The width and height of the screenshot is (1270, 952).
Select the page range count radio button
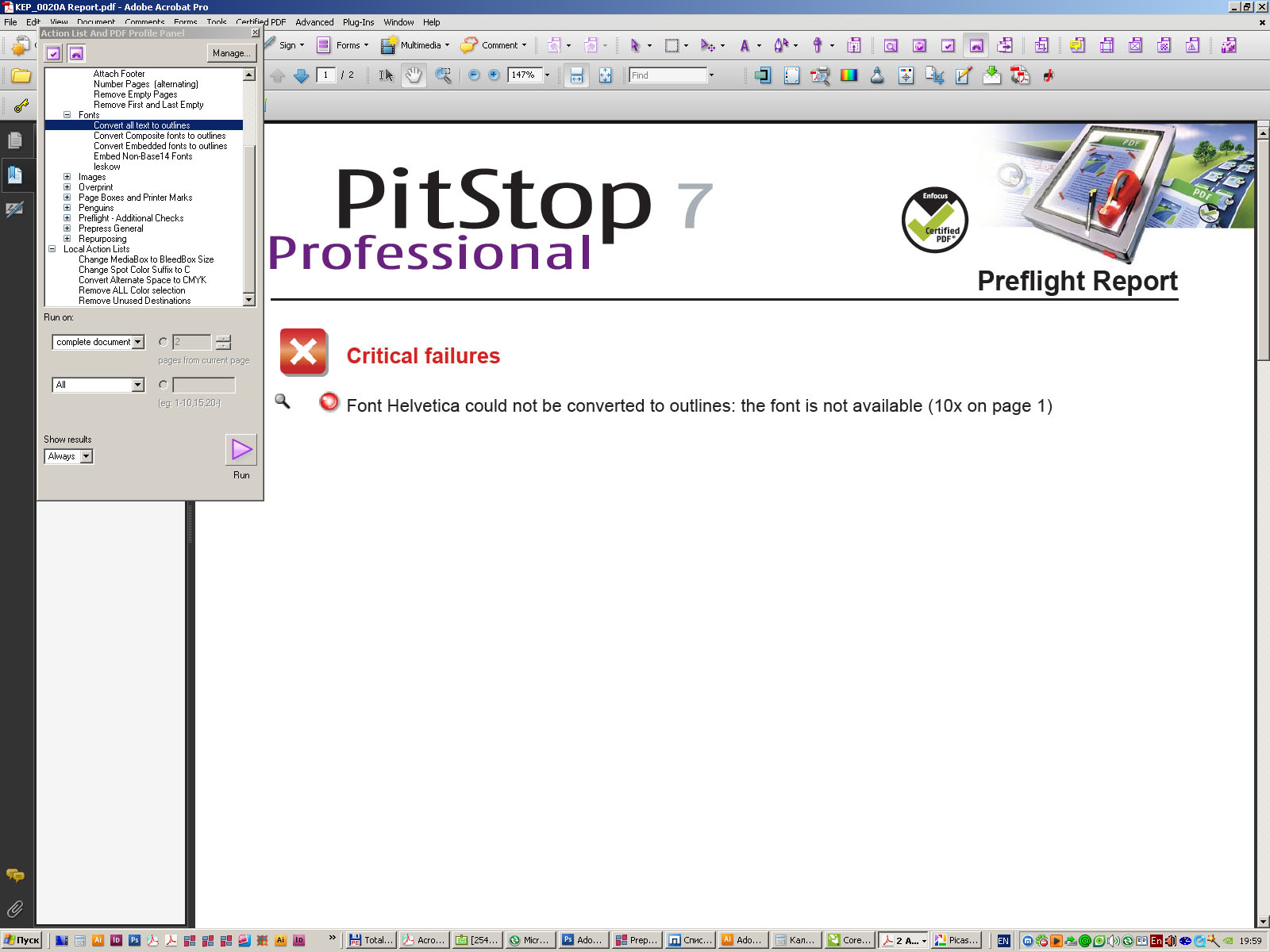(164, 342)
